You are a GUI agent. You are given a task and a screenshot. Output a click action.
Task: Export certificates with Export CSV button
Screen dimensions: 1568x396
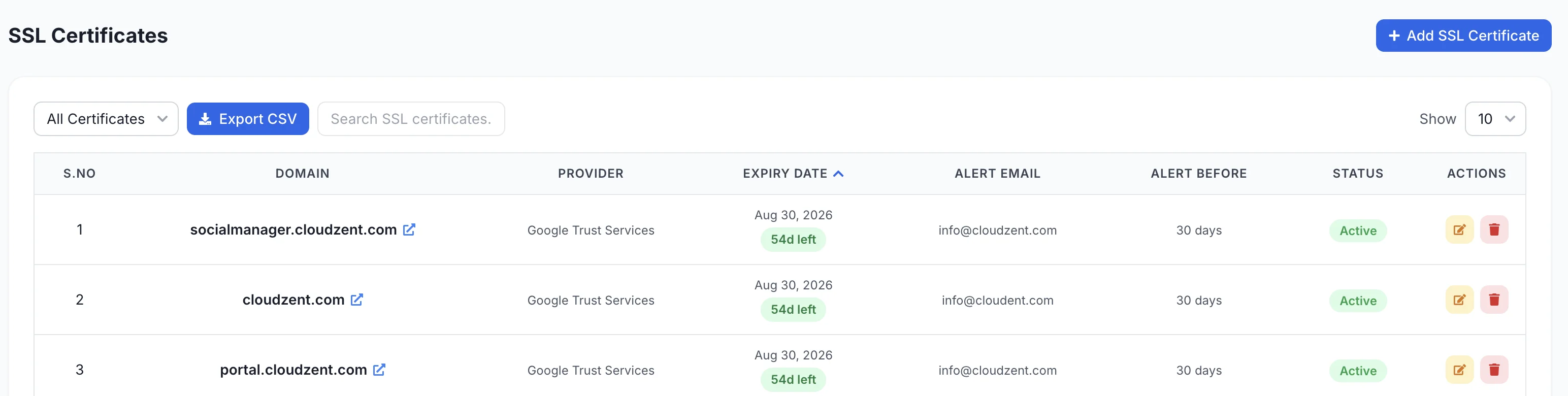click(x=248, y=119)
